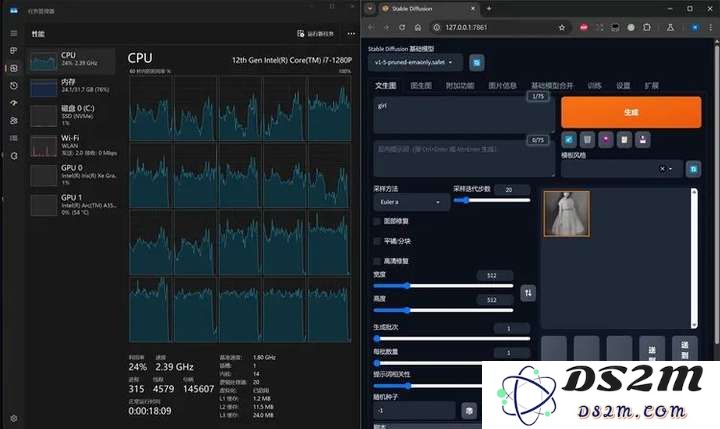This screenshot has width=720, height=429.
Task: Toggle pink extra networks icon
Action: [x=606, y=139]
